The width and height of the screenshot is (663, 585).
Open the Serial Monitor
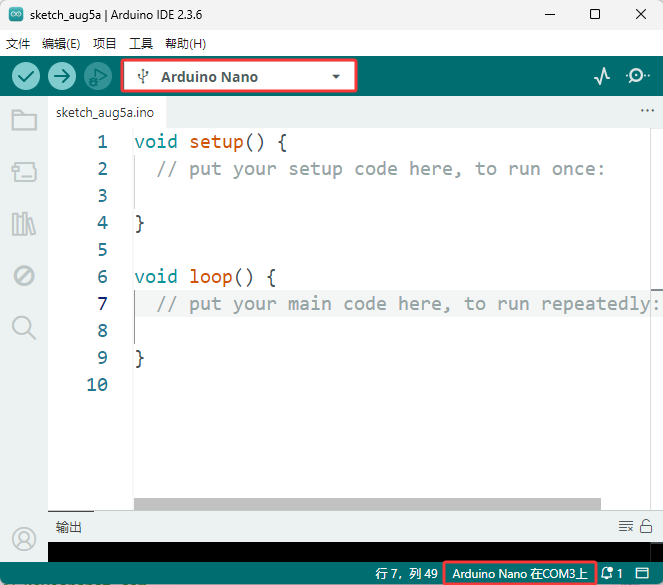click(637, 76)
